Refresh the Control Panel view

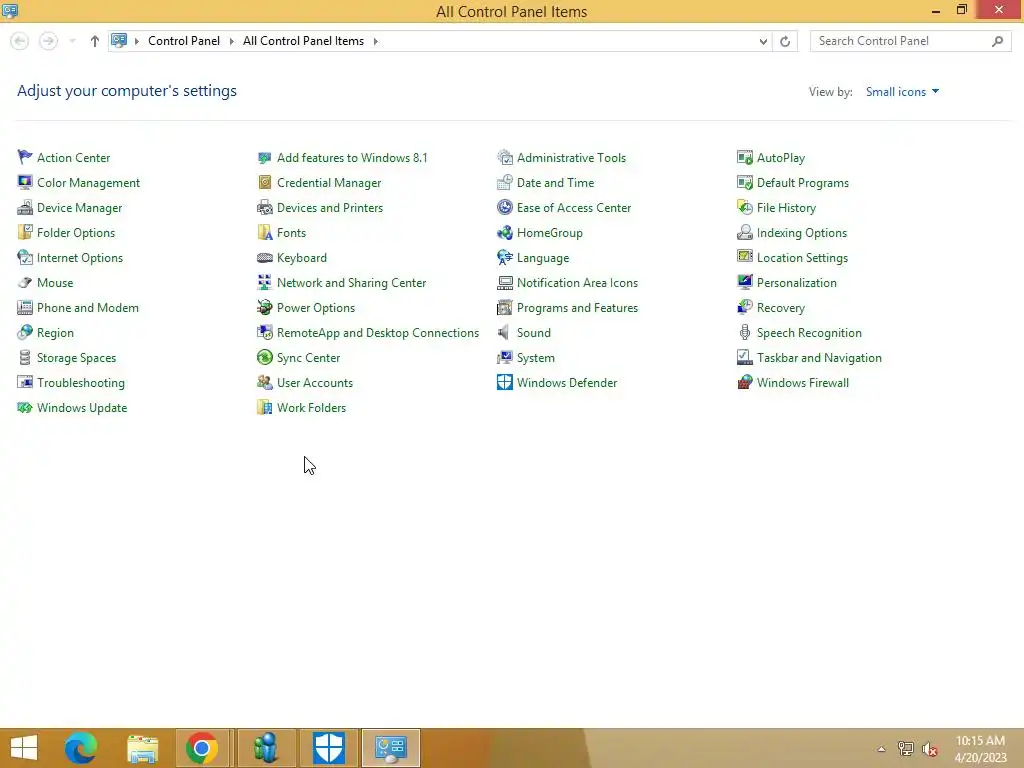[x=785, y=41]
